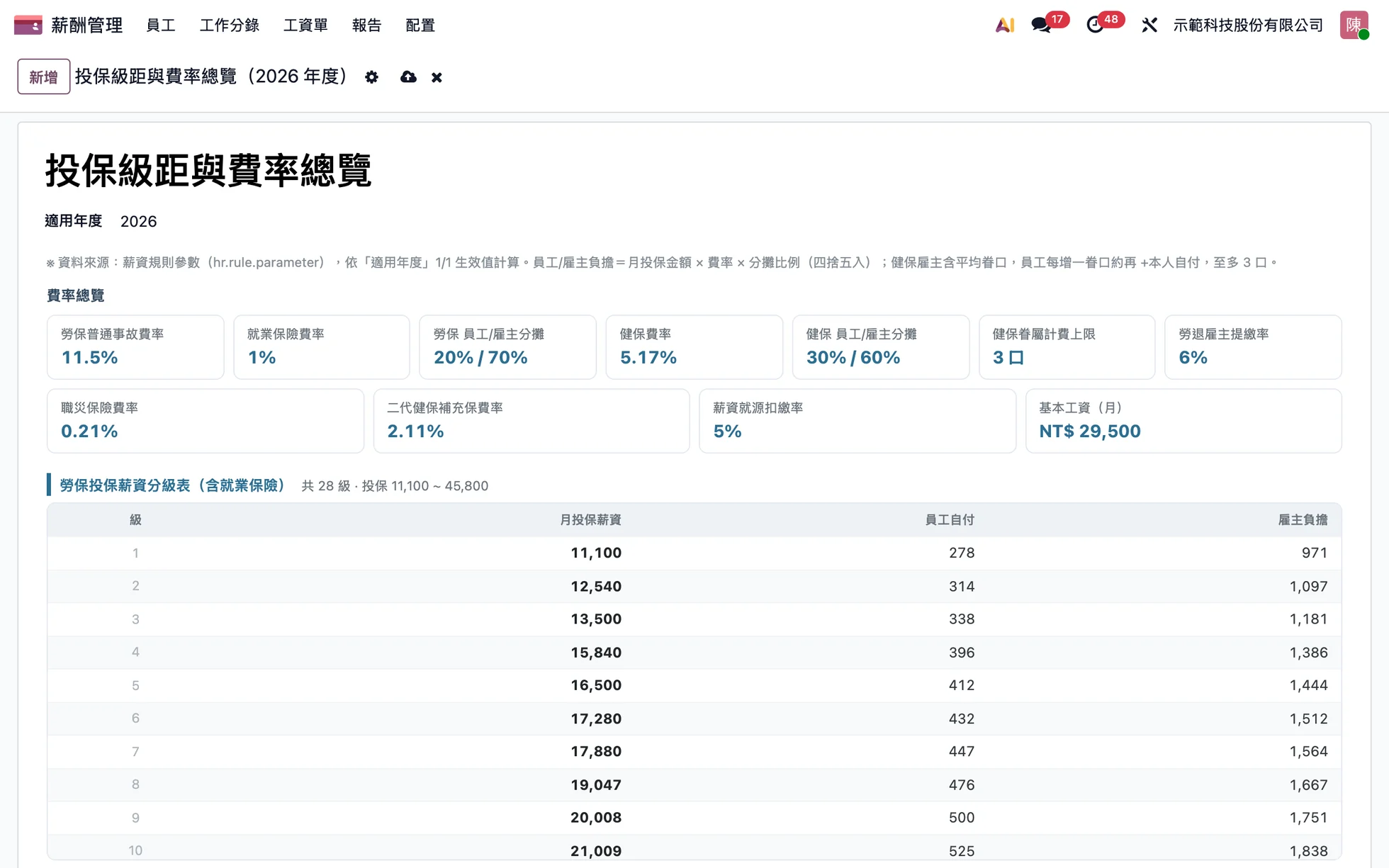Screen dimensions: 1389x868
Task: Click the 二代健保補充保費率 2.11% card
Action: point(532,421)
